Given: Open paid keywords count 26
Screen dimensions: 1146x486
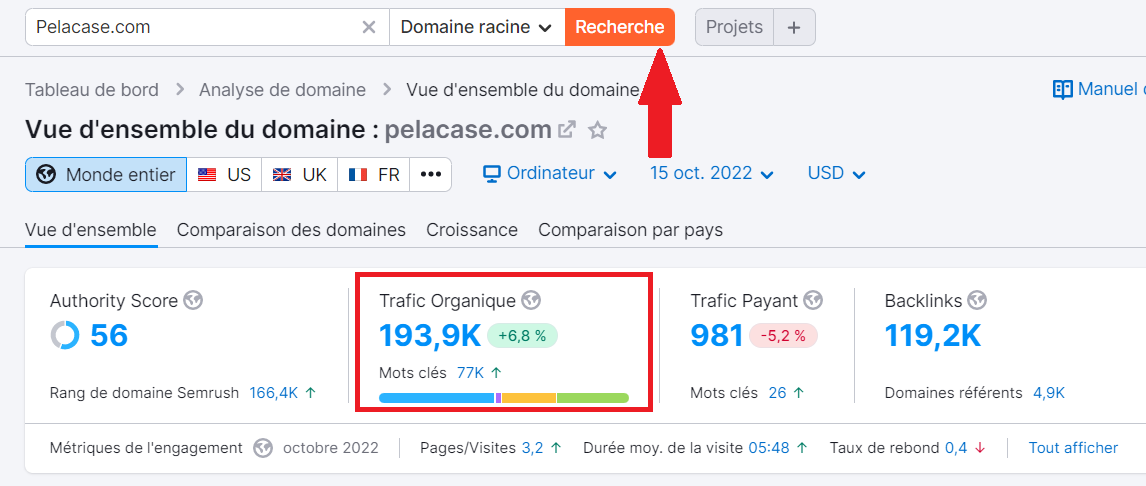Looking at the screenshot, I should point(778,393).
